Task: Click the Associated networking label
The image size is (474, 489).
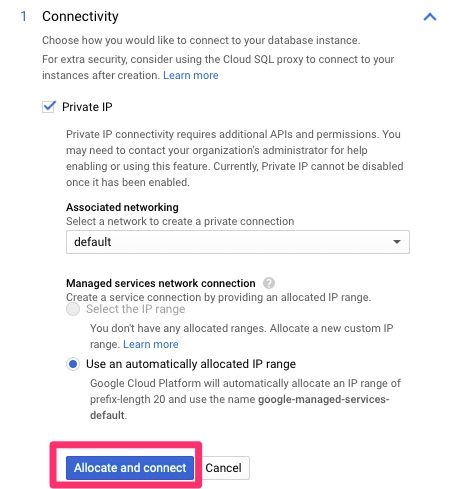Action: pos(122,207)
